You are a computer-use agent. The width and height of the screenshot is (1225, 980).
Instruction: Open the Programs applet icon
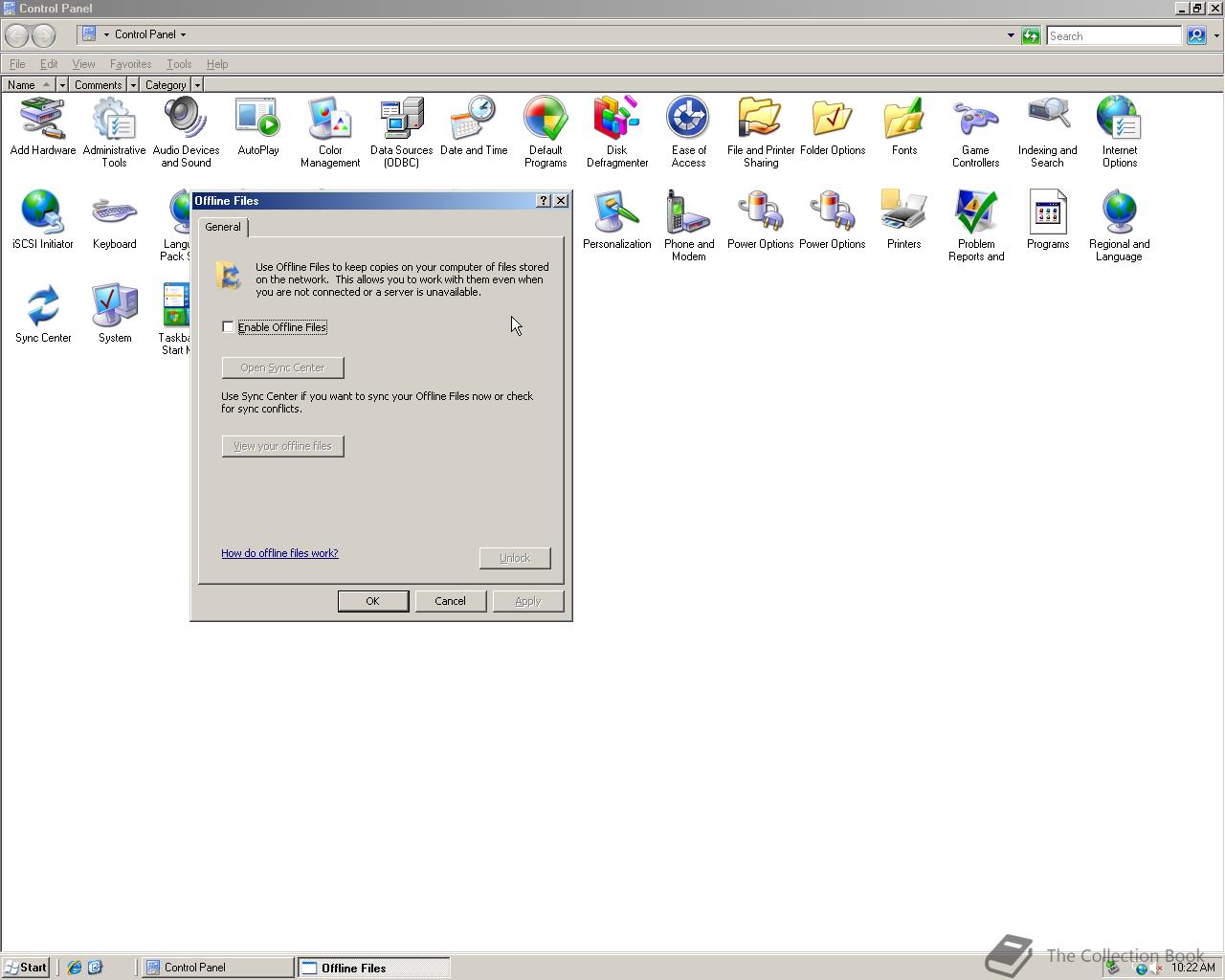point(1048,220)
